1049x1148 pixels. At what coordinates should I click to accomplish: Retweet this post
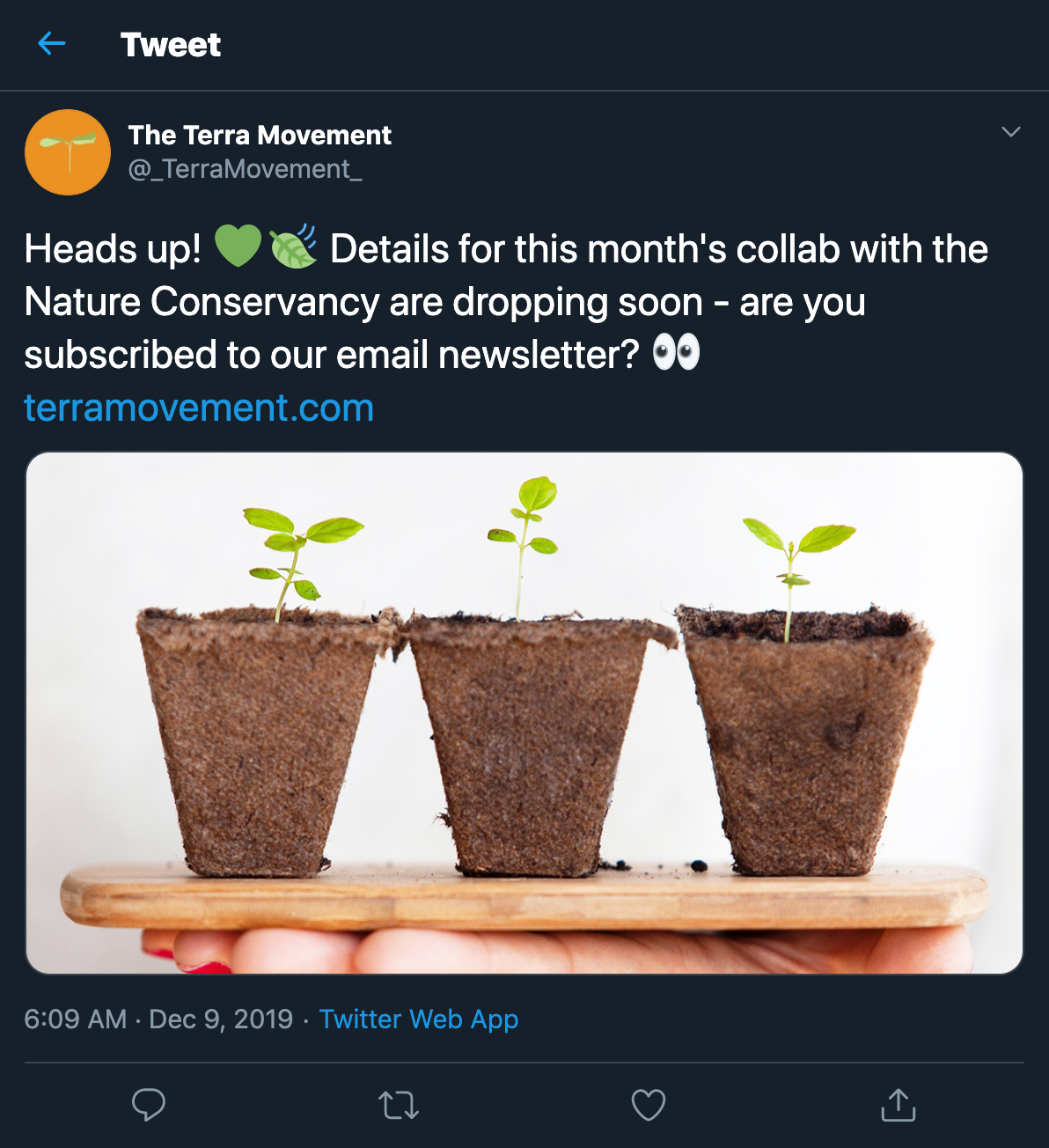click(x=398, y=1105)
